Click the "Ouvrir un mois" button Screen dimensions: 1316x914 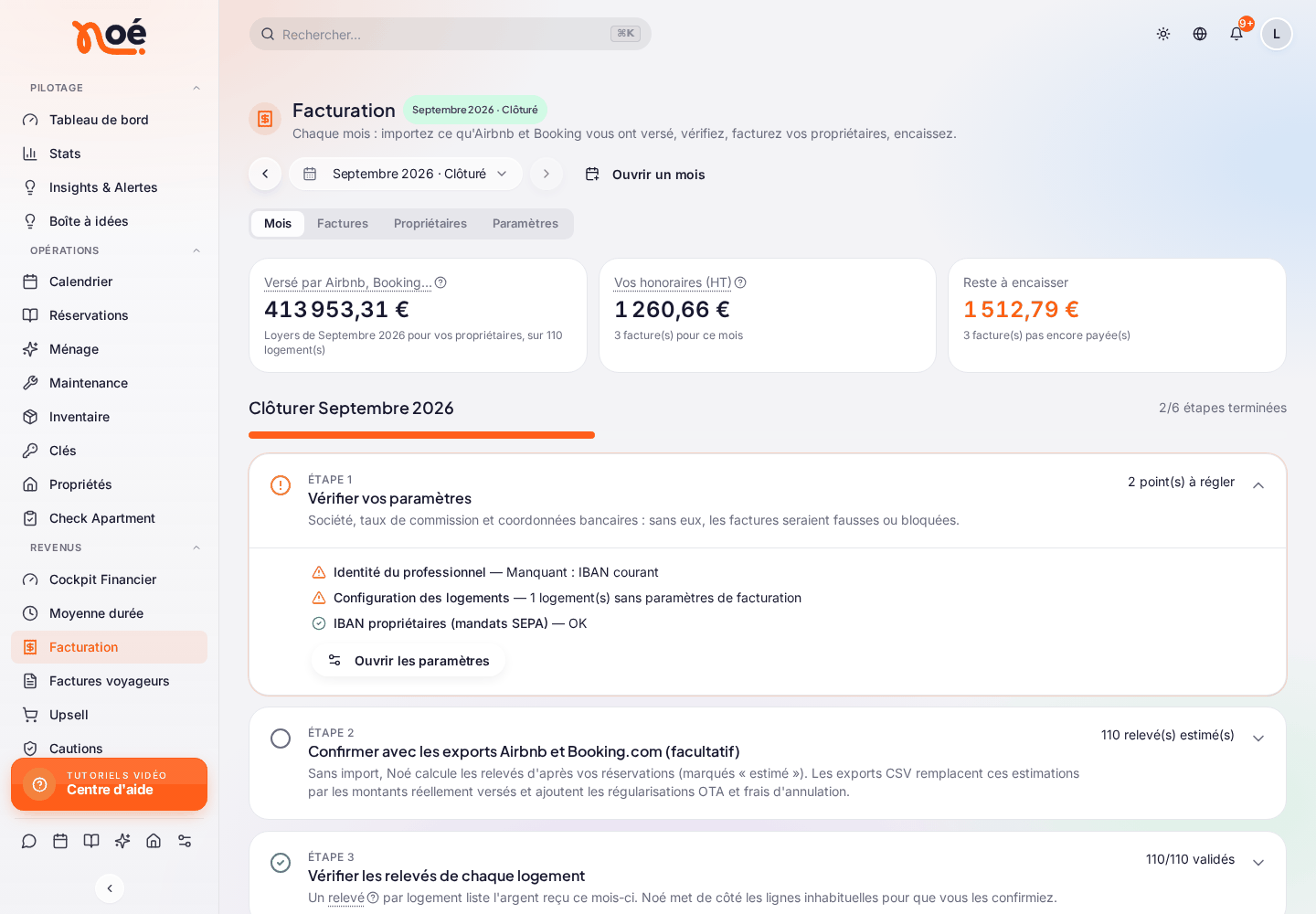tap(645, 174)
